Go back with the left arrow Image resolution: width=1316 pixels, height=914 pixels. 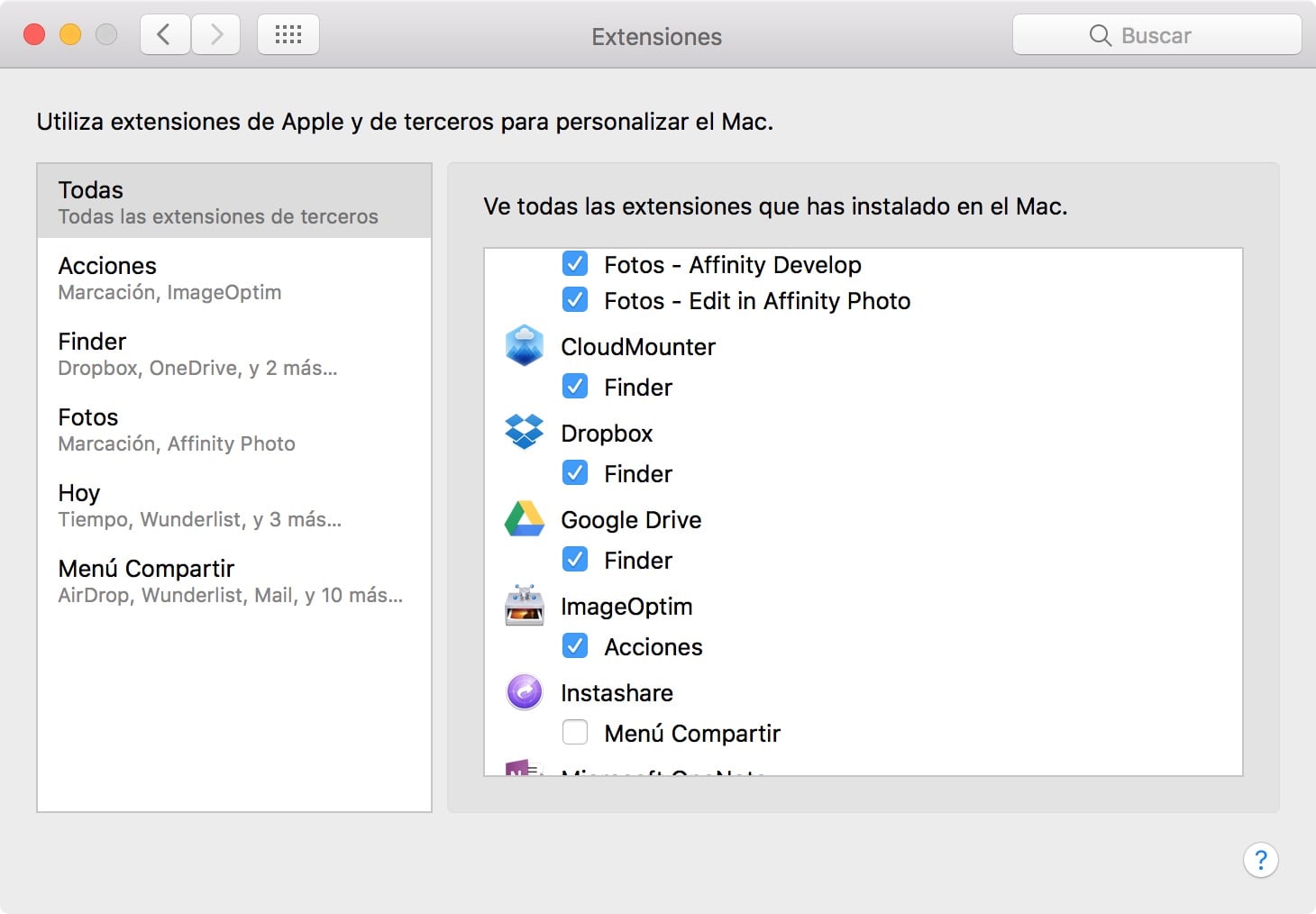165,35
